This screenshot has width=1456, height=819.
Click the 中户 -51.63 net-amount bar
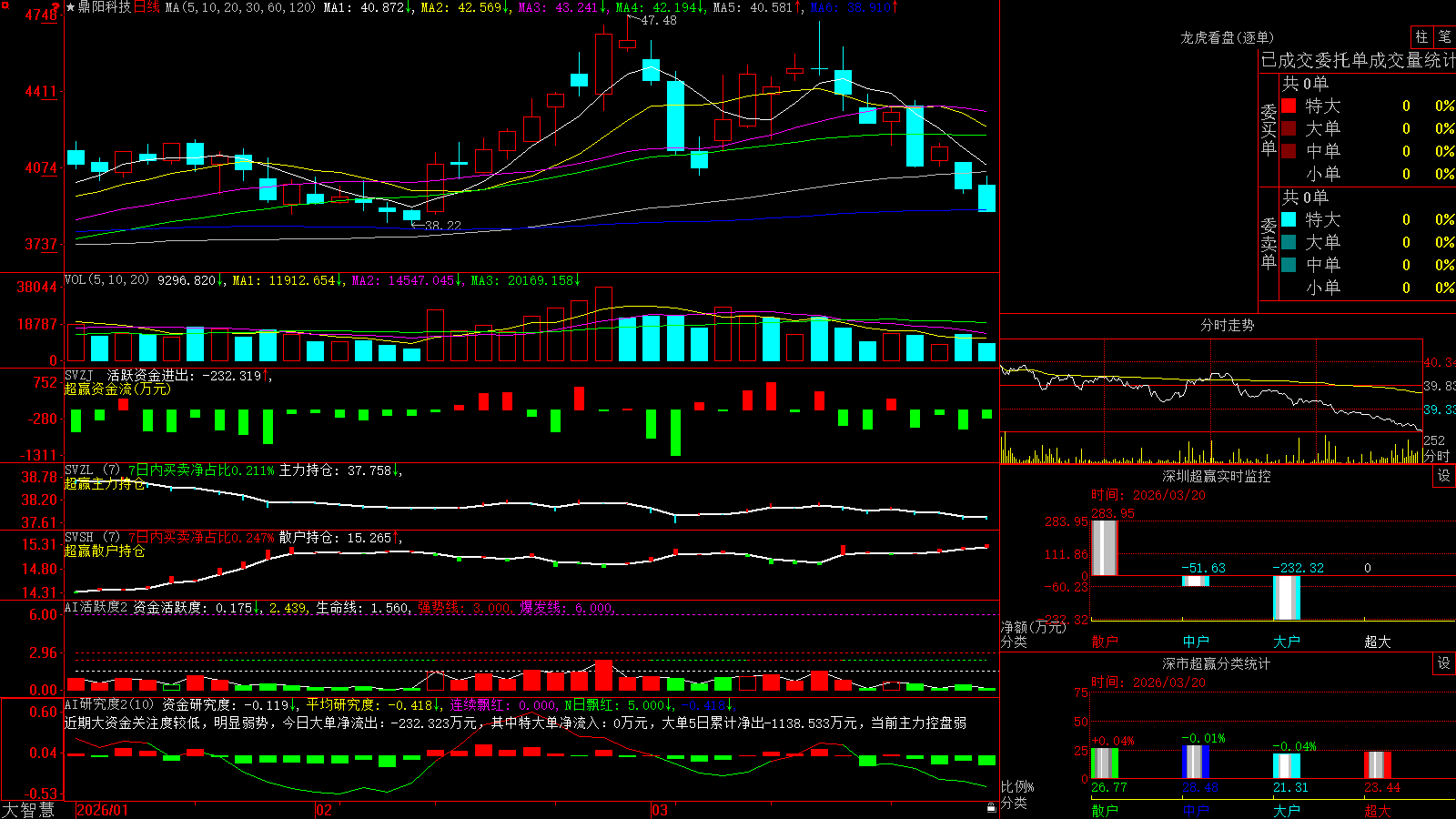(1196, 581)
